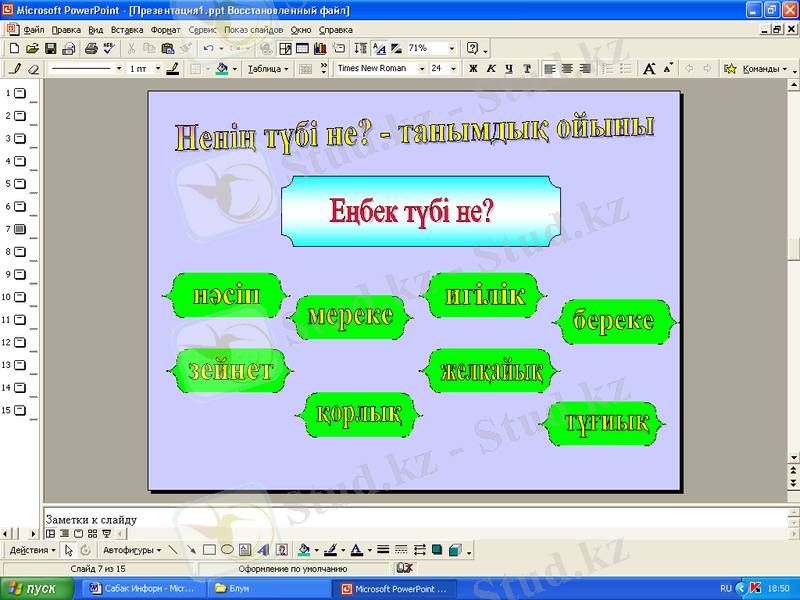Click the increase font size icon
The height and width of the screenshot is (600, 800).
649,69
